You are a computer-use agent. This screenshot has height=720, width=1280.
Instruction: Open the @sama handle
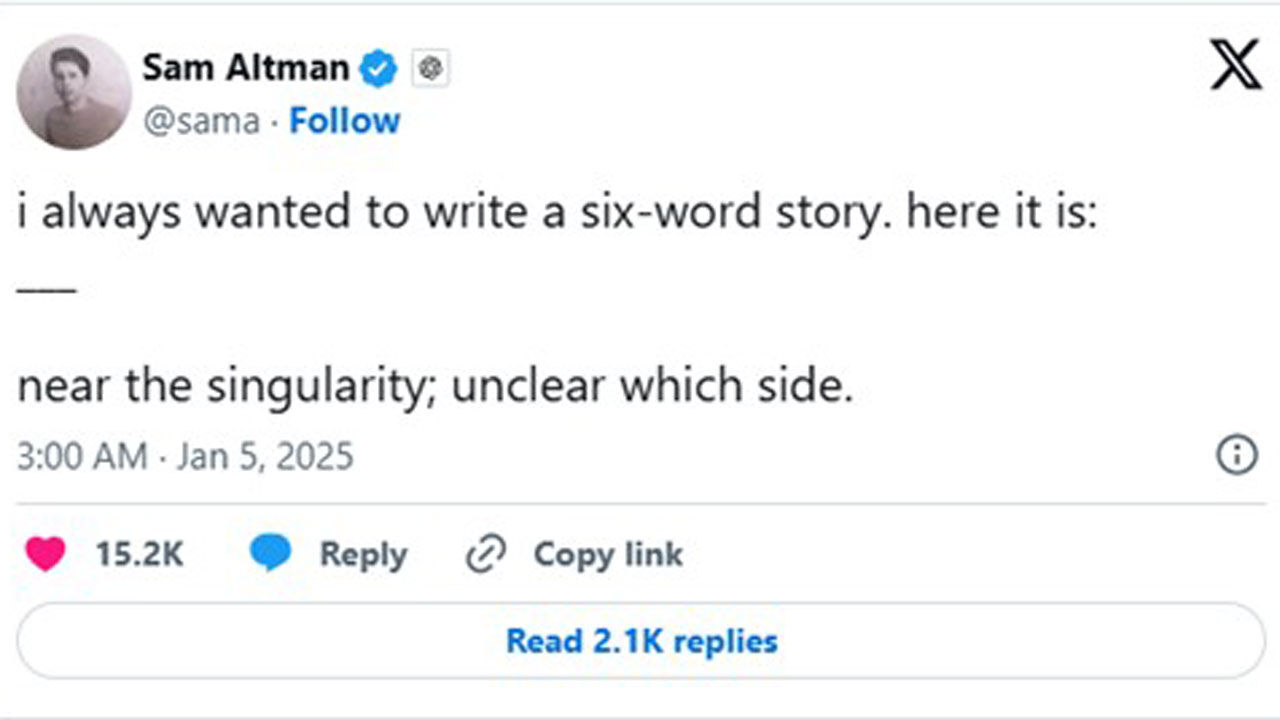point(201,121)
